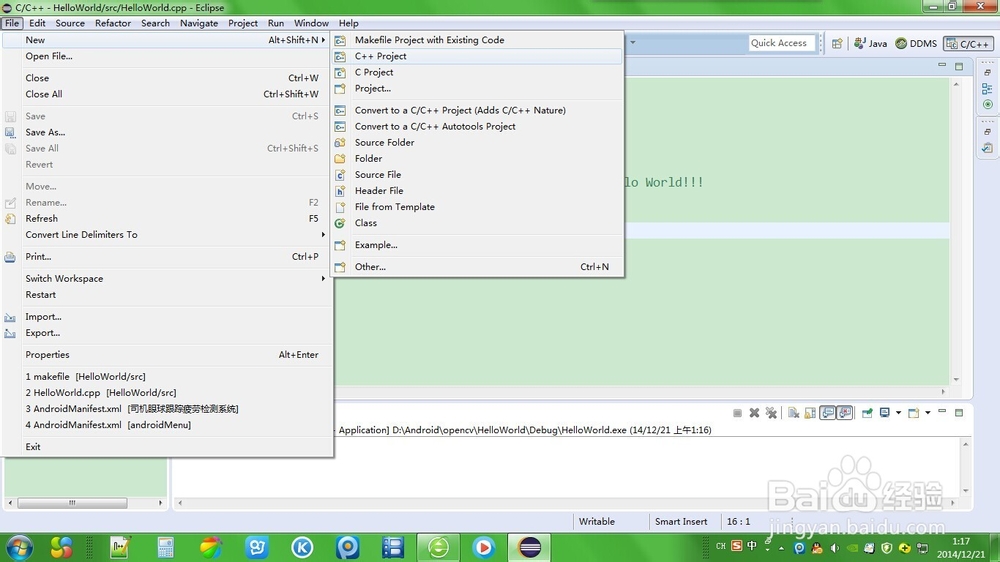Click the File from Template icon
This screenshot has width=1000, height=562.
coord(341,207)
